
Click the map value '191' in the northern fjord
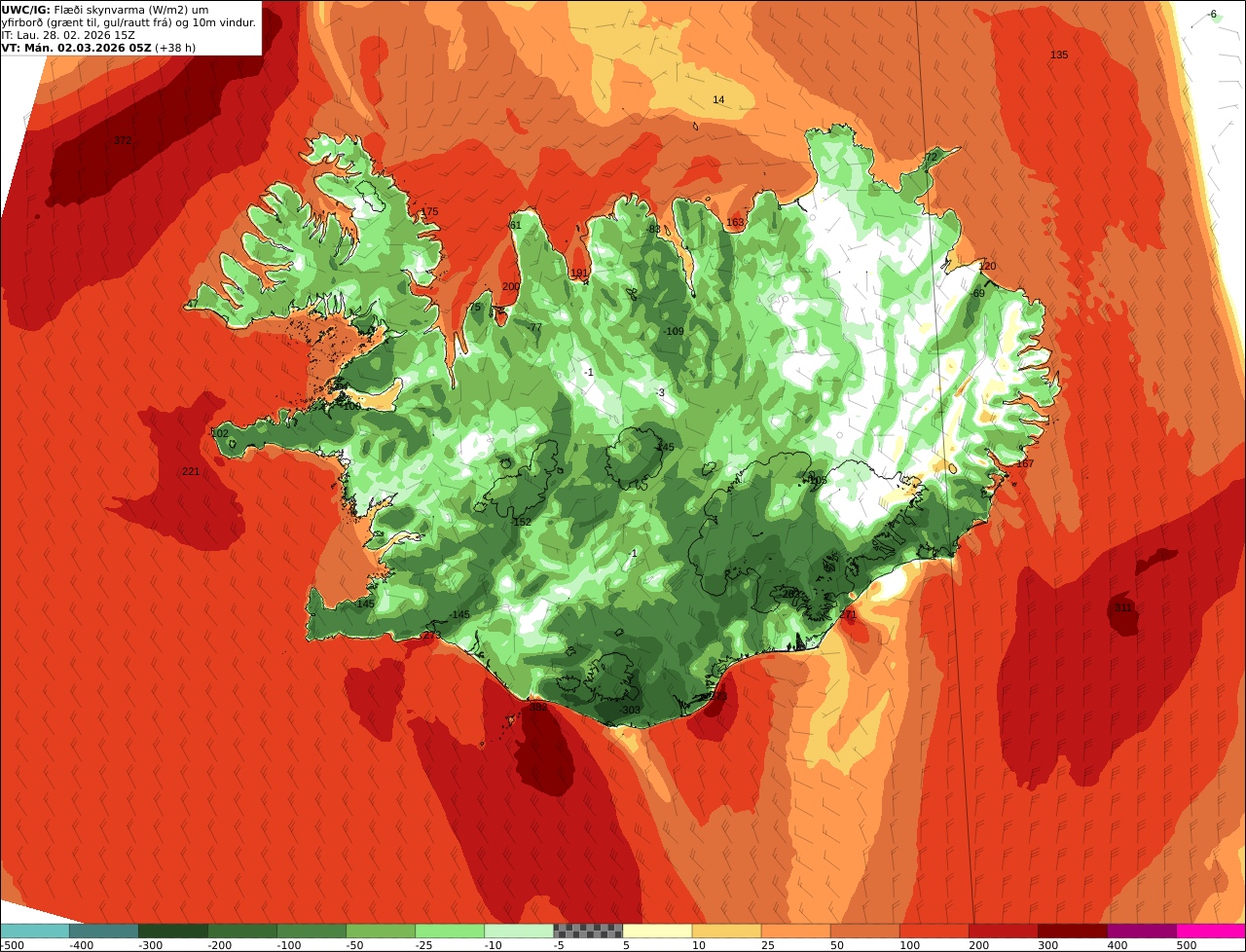579,274
